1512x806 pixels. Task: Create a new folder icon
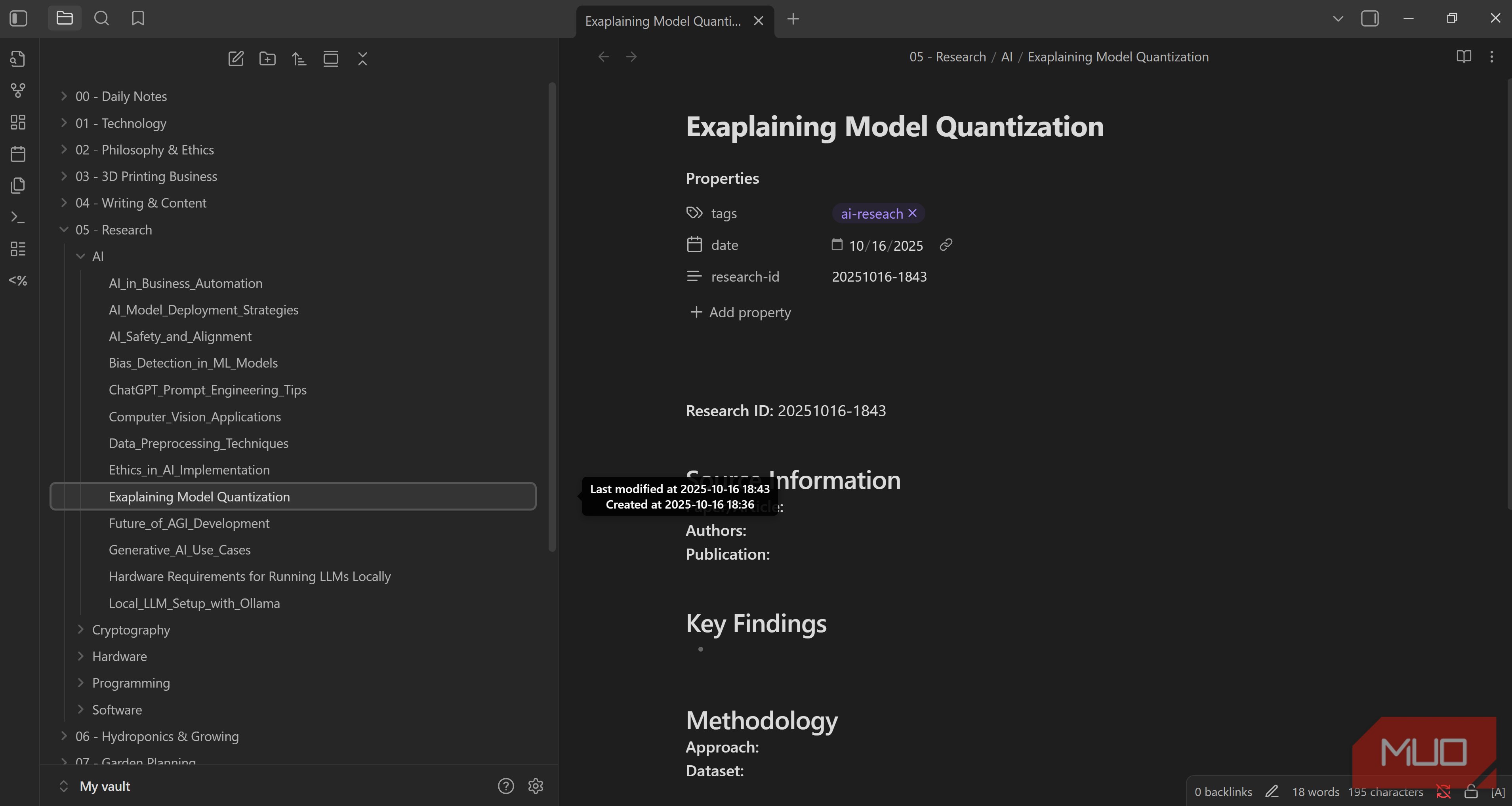coord(268,59)
